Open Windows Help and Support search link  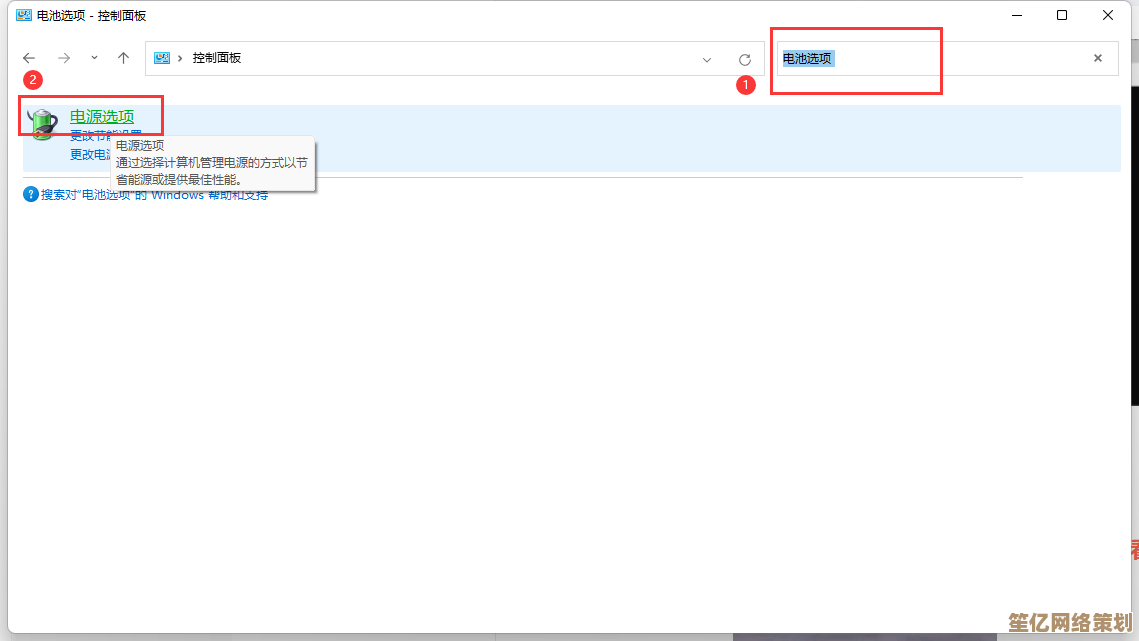[x=154, y=195]
